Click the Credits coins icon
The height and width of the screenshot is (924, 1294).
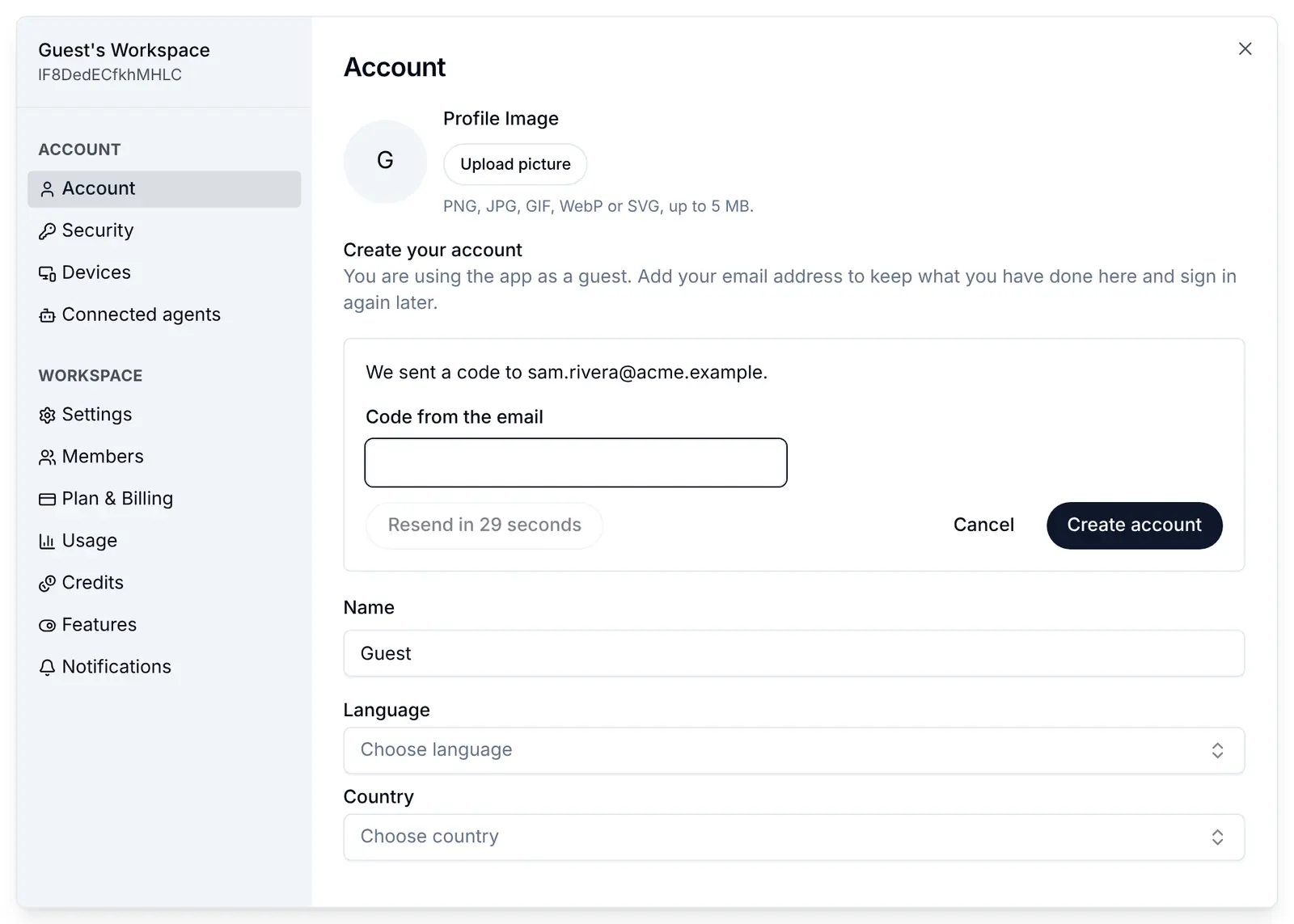[x=47, y=583]
